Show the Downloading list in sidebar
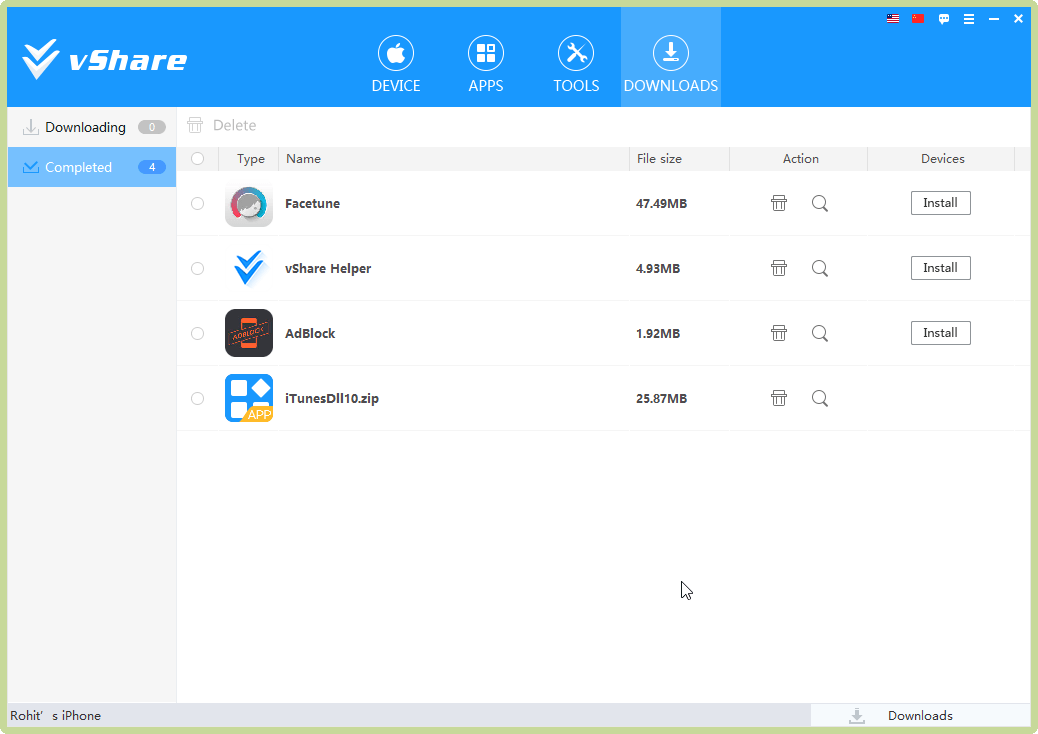The image size is (1038, 734). (92, 127)
